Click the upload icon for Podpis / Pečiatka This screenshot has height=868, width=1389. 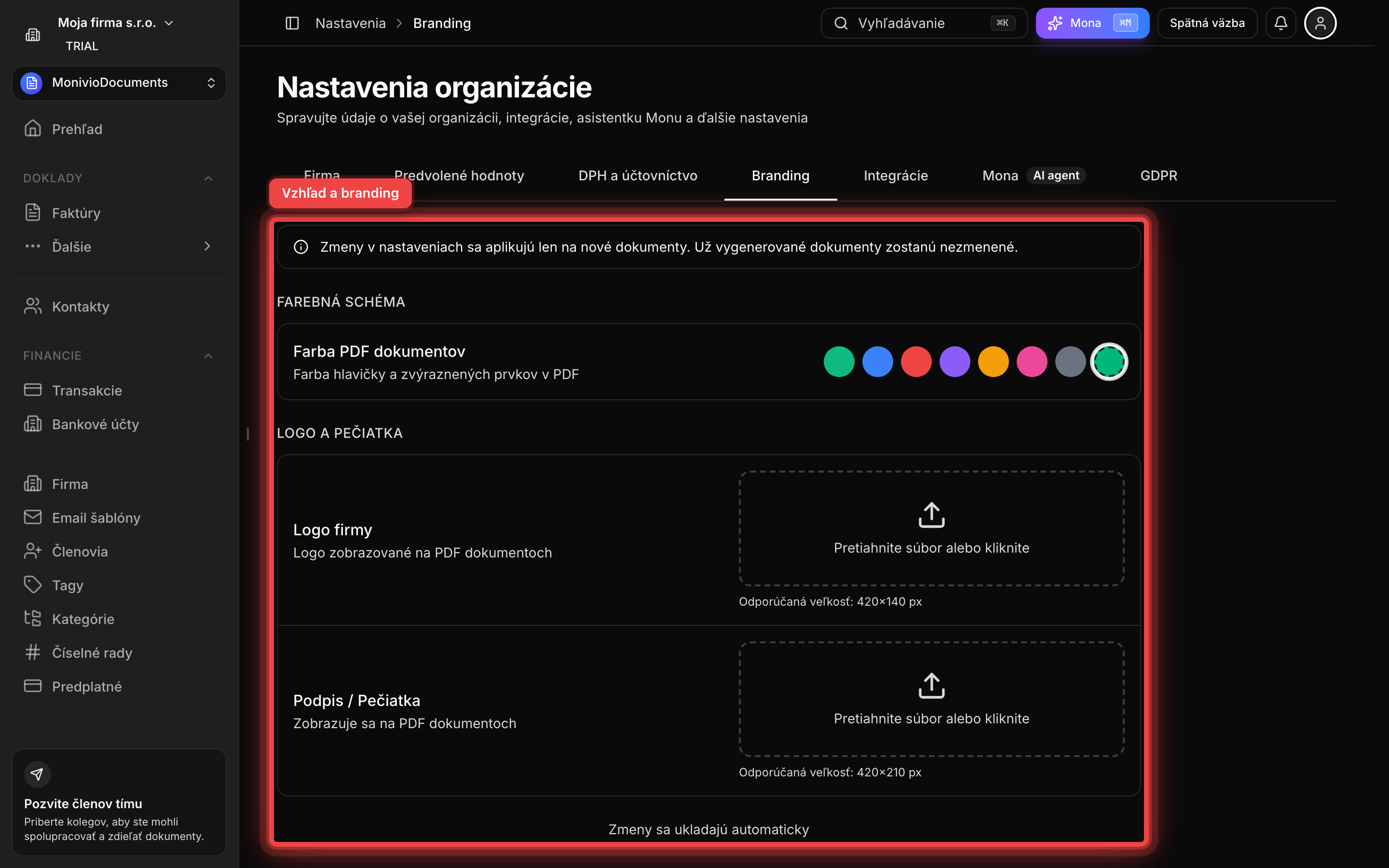click(x=932, y=685)
